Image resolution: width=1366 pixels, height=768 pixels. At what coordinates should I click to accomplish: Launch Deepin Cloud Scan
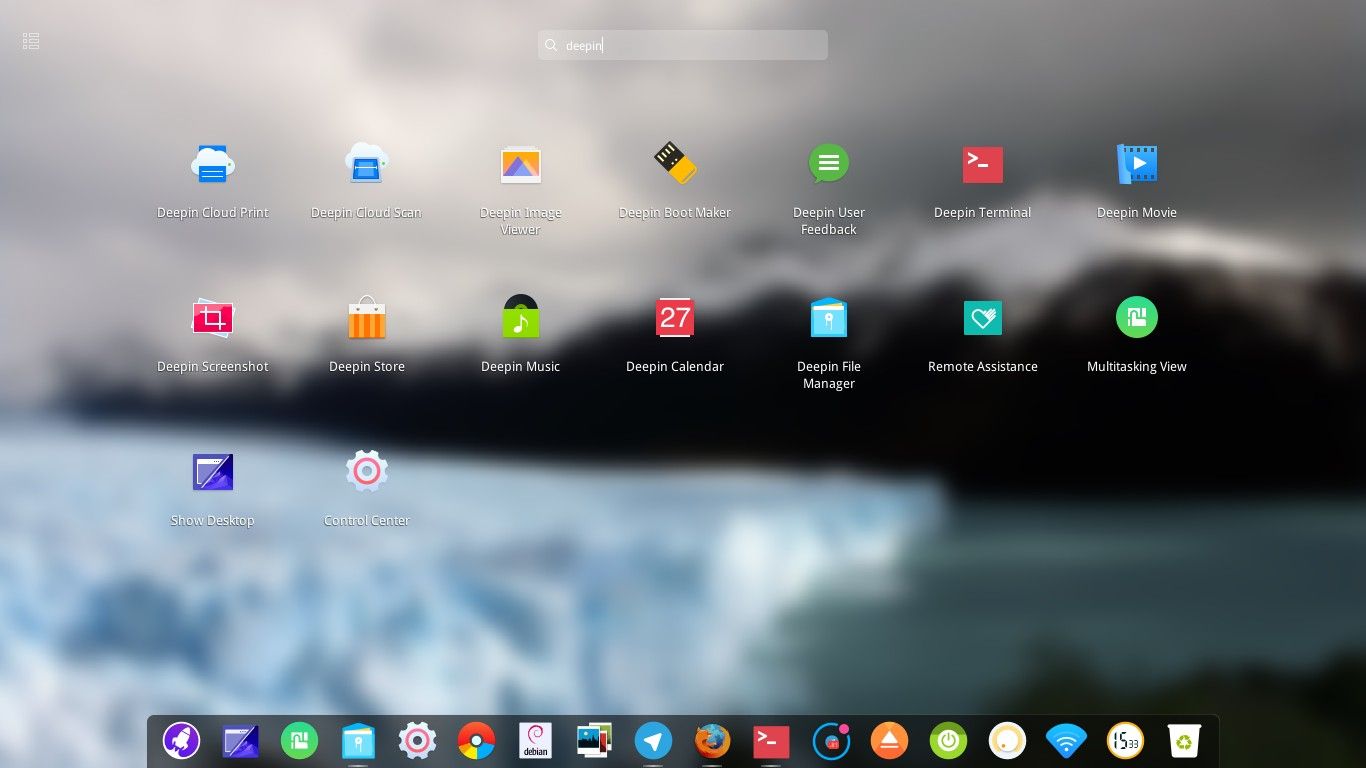(x=366, y=165)
